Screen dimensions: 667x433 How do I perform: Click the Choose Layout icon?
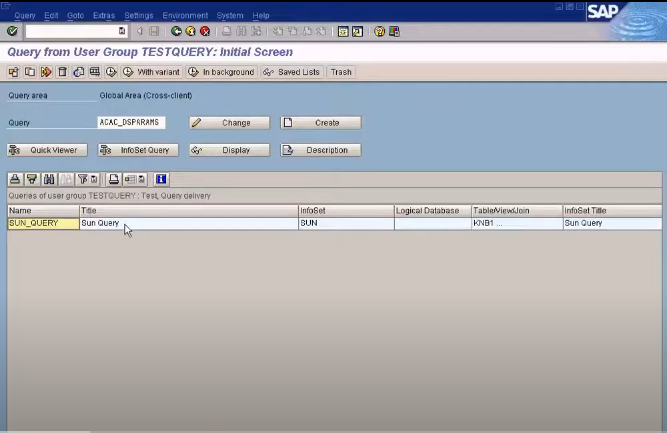(x=130, y=179)
